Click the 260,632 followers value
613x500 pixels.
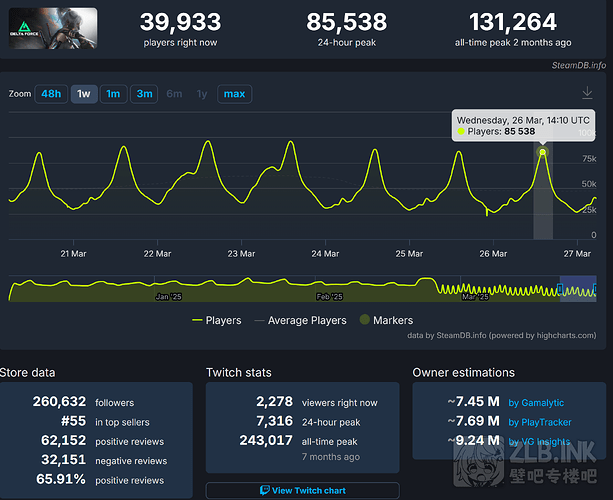(x=59, y=402)
